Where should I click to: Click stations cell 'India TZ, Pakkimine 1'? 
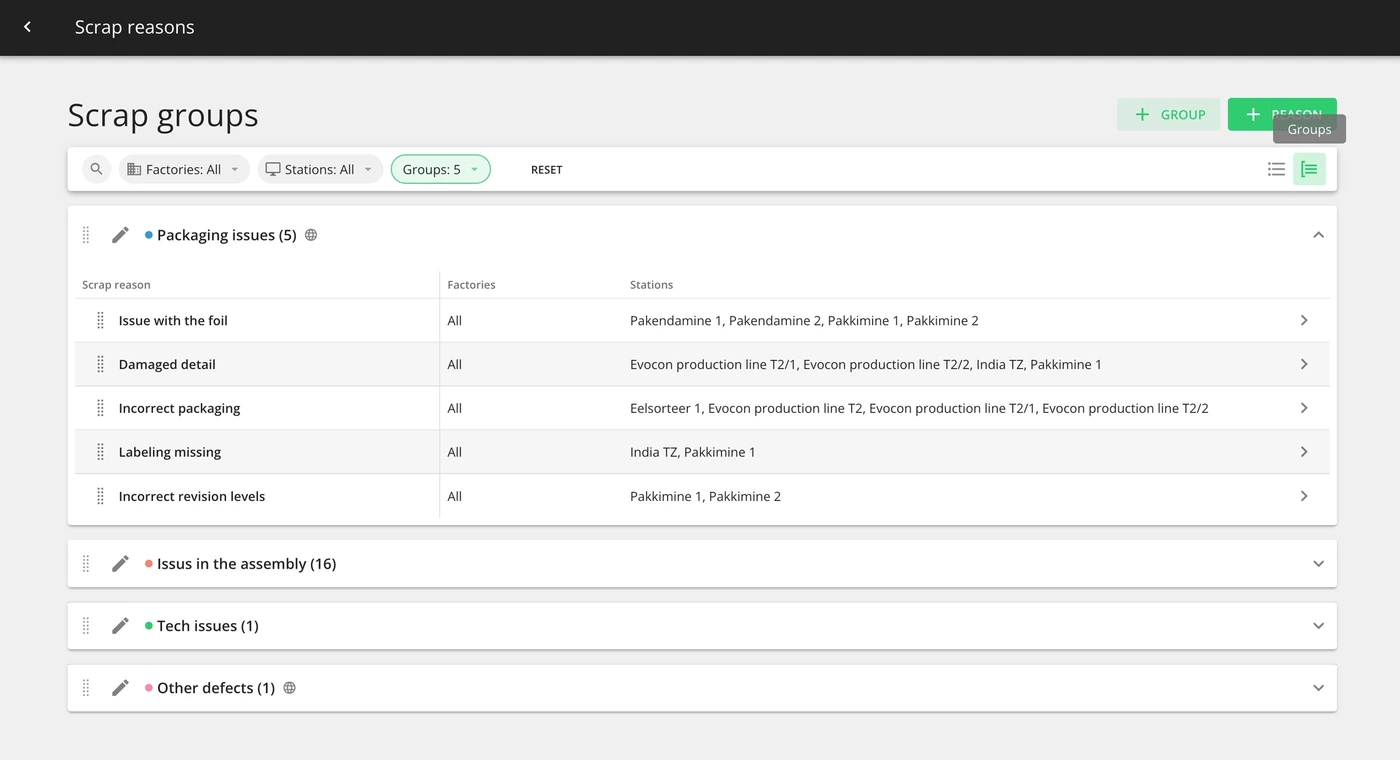[x=693, y=452]
